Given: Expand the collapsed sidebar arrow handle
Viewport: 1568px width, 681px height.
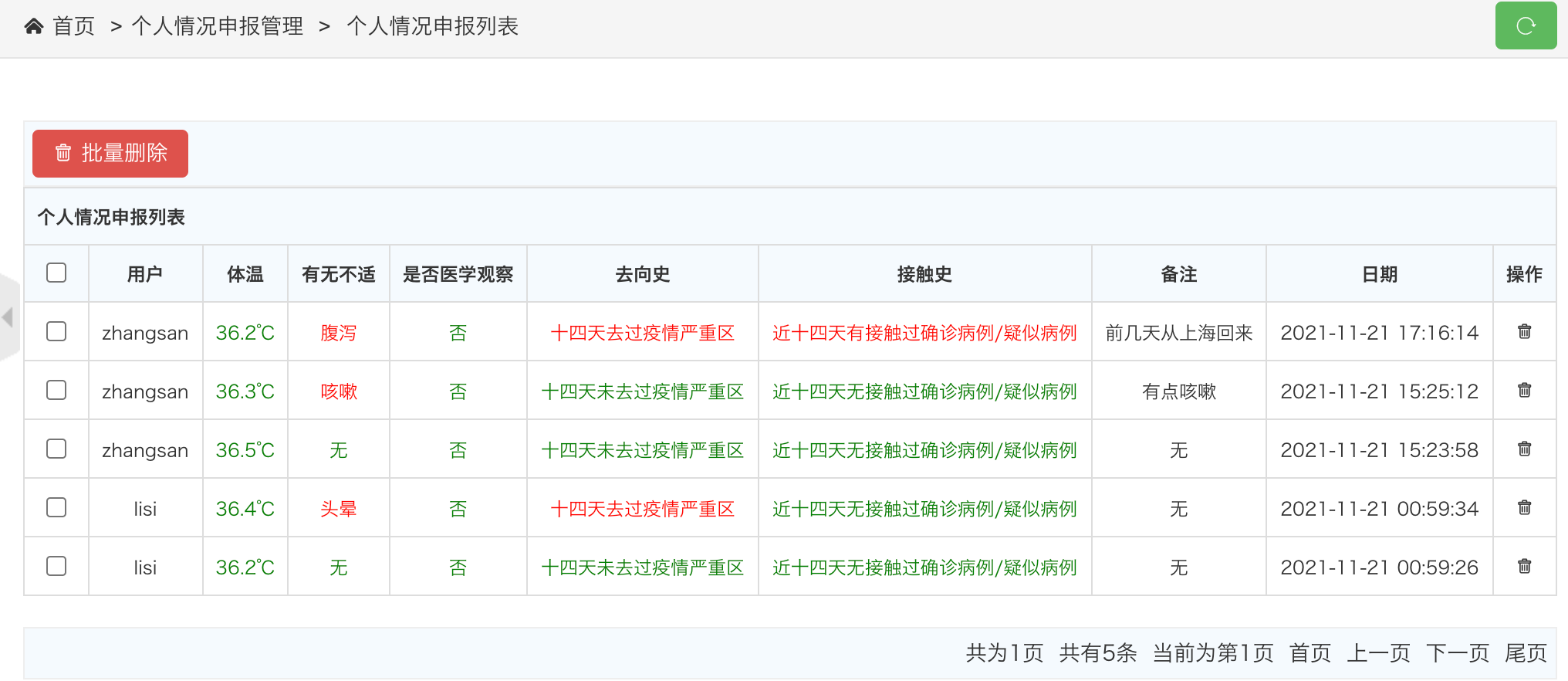Looking at the screenshot, I should click(8, 317).
